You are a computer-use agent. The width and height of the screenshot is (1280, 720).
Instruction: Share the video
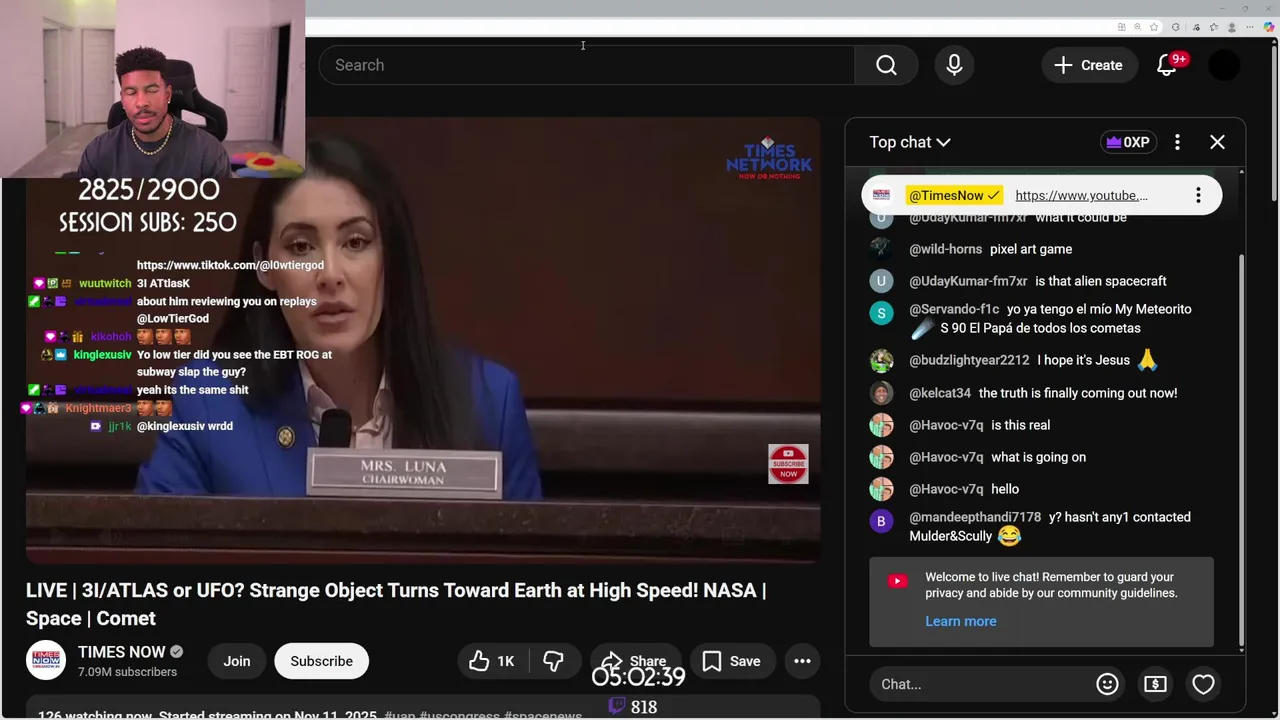pos(634,661)
